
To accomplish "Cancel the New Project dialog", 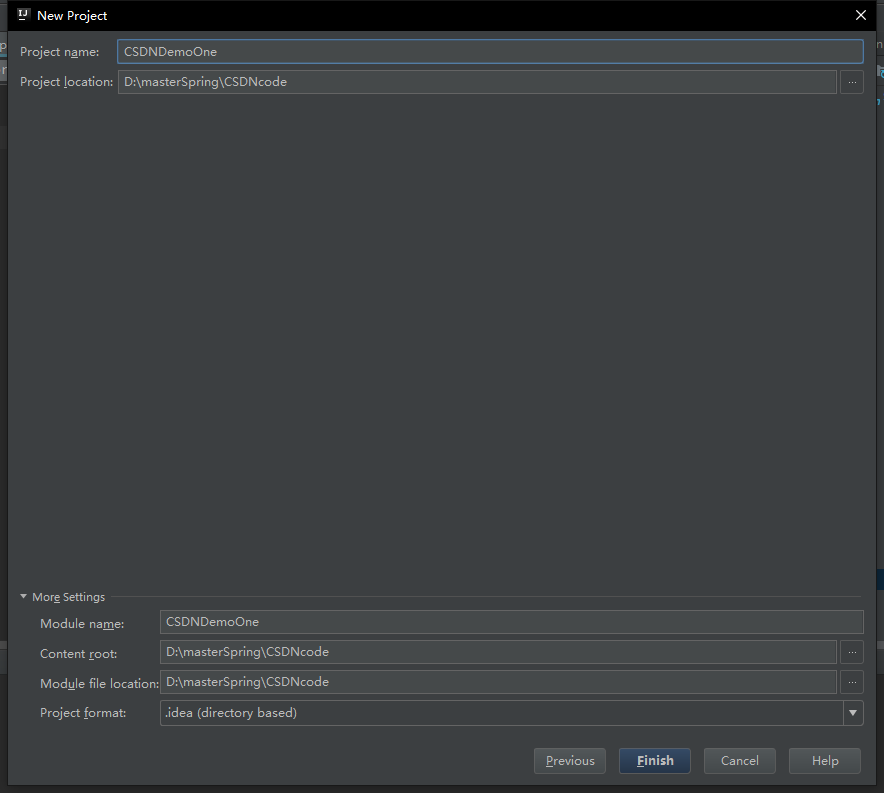I will point(740,761).
